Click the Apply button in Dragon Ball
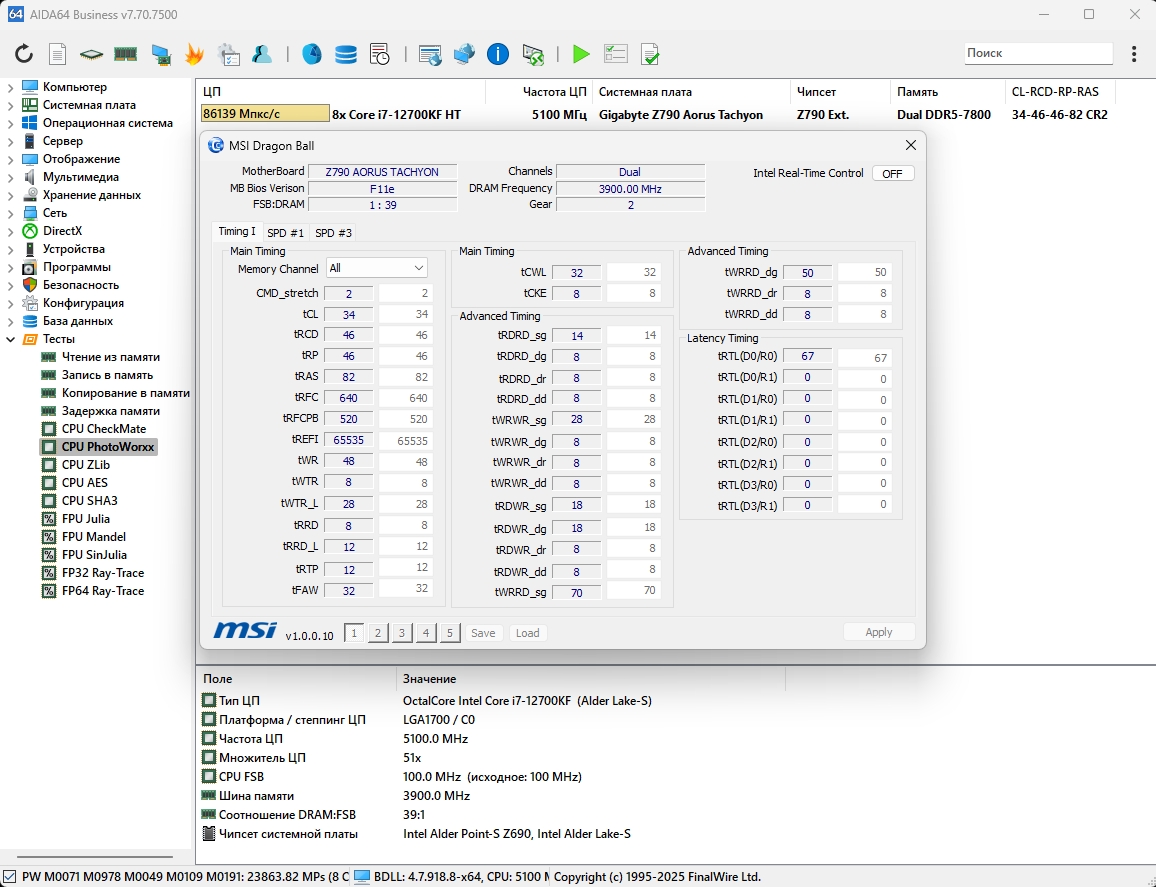 (x=878, y=632)
